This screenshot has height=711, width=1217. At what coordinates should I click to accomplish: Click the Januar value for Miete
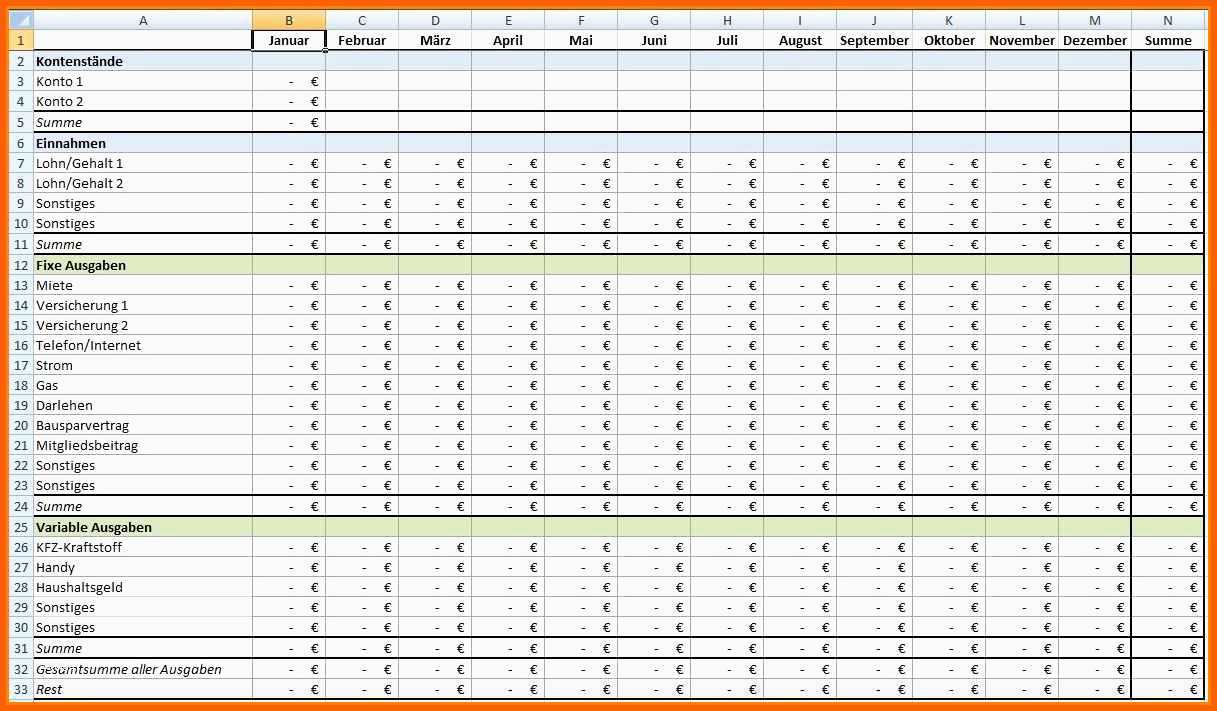pyautogui.click(x=289, y=285)
